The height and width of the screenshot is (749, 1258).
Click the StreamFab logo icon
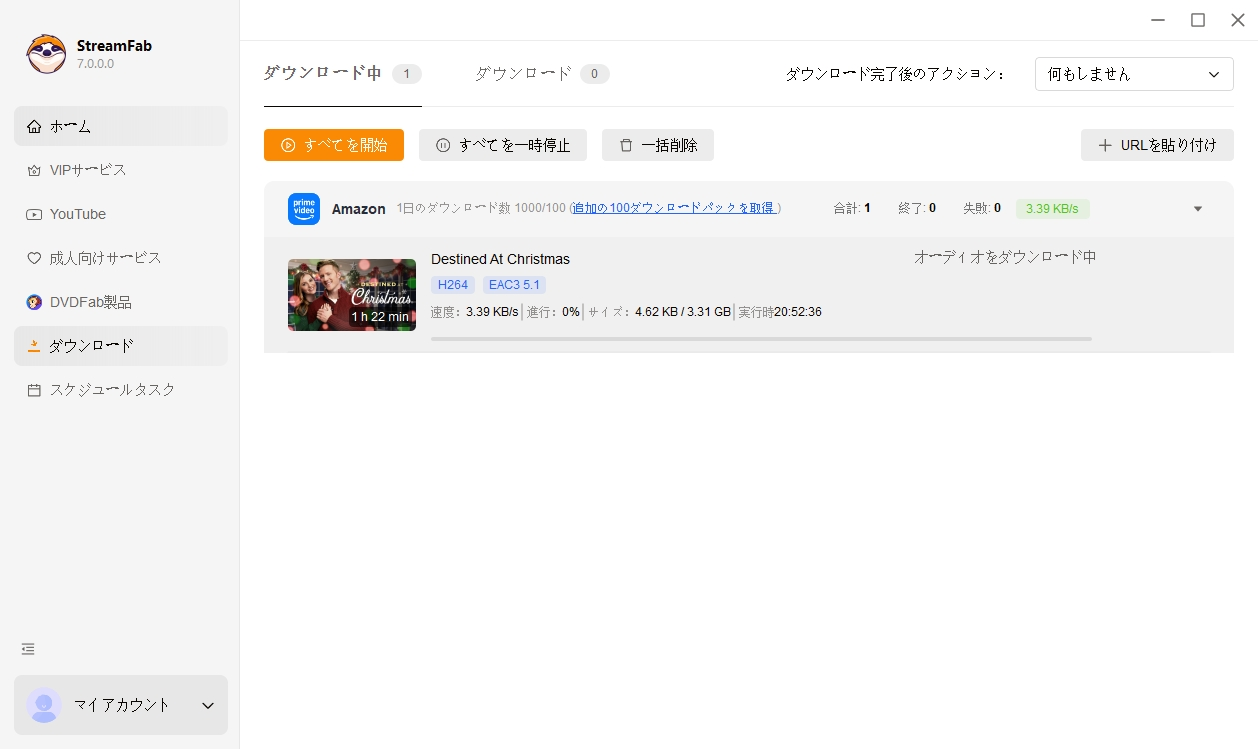(x=45, y=52)
